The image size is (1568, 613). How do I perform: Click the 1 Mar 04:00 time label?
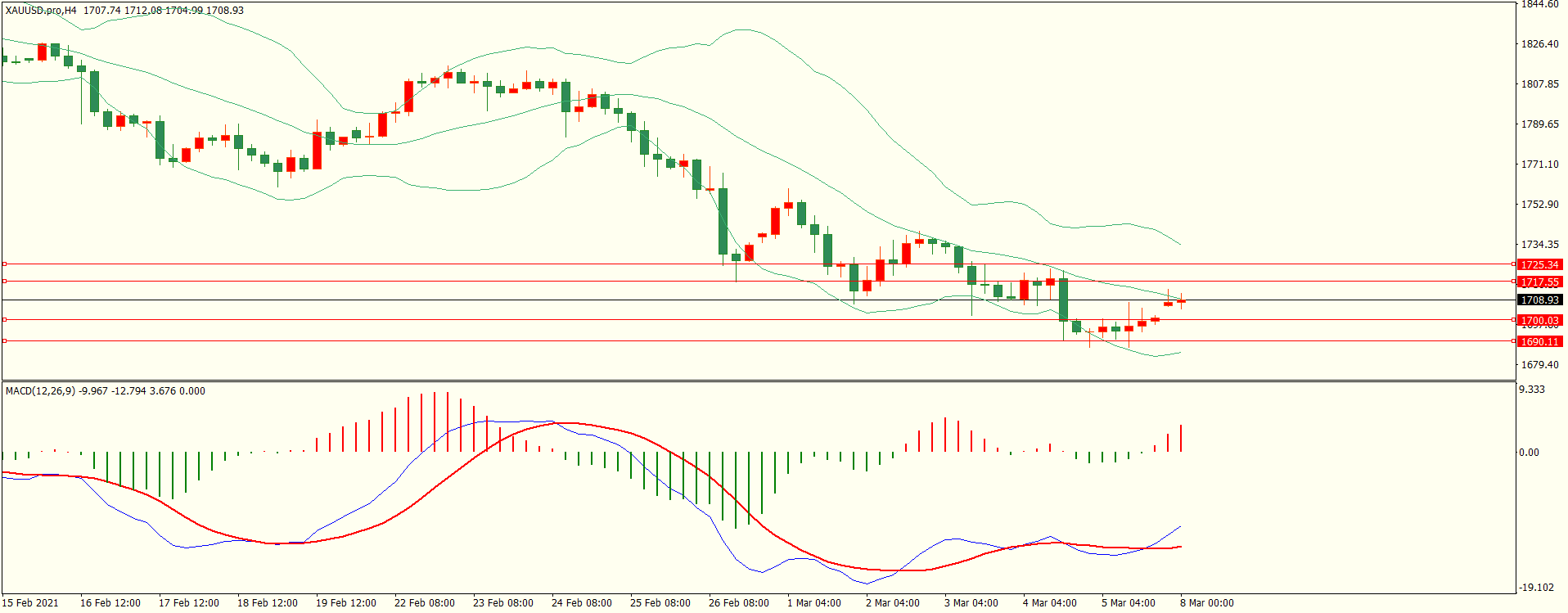coord(813,603)
